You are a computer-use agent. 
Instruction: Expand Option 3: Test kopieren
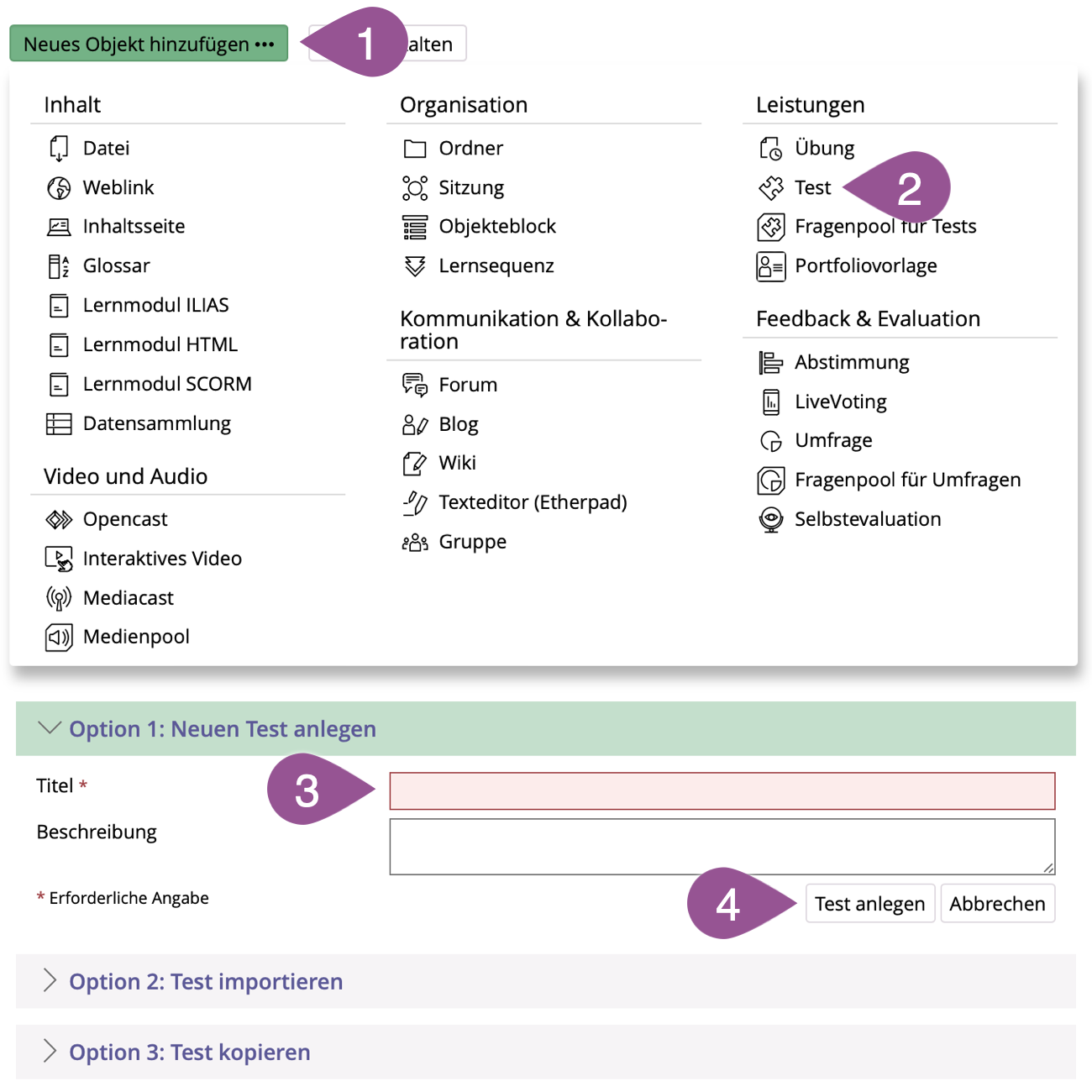click(x=189, y=1052)
